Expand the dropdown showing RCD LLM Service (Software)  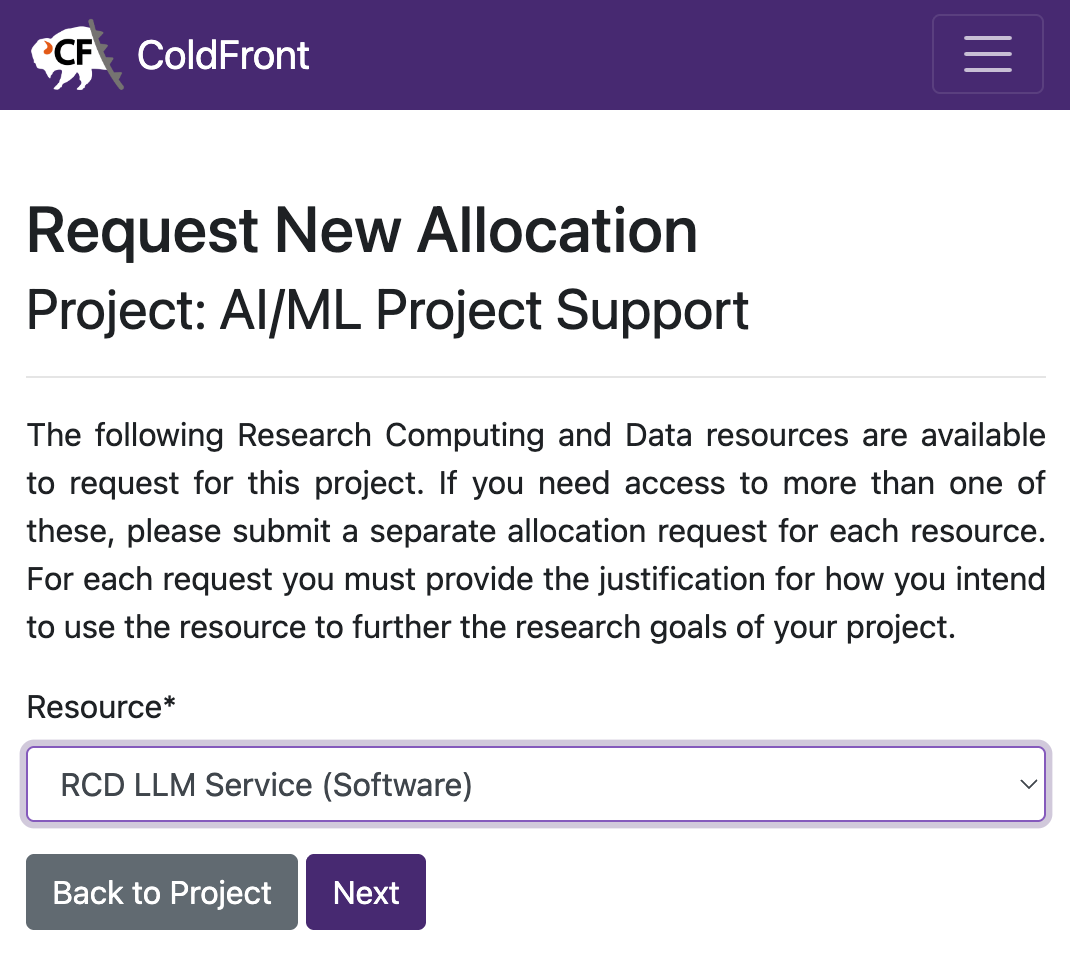coord(535,784)
